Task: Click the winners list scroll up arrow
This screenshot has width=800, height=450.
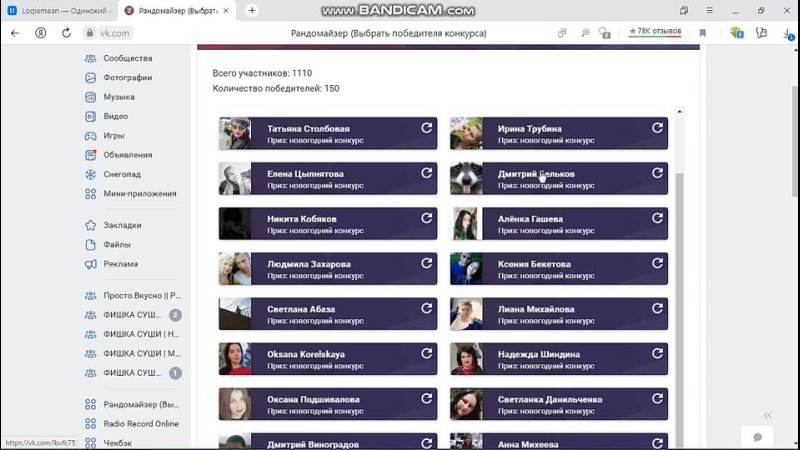Action: [679, 111]
